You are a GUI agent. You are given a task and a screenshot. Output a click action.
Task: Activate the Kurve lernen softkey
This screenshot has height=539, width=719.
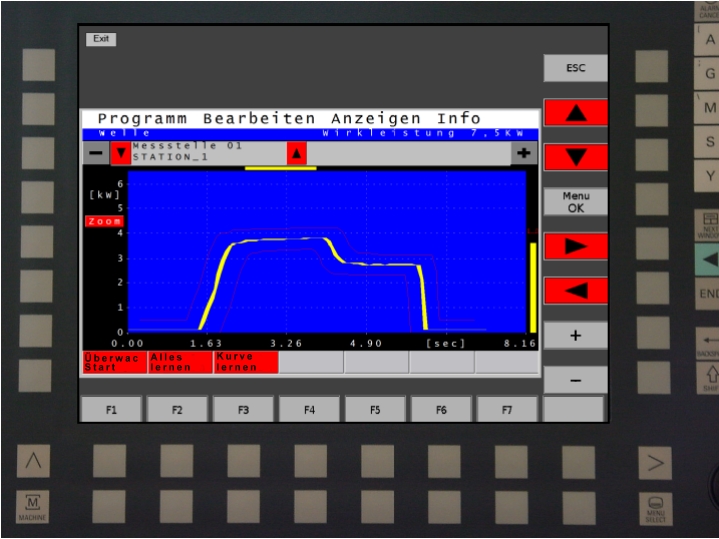(245, 362)
